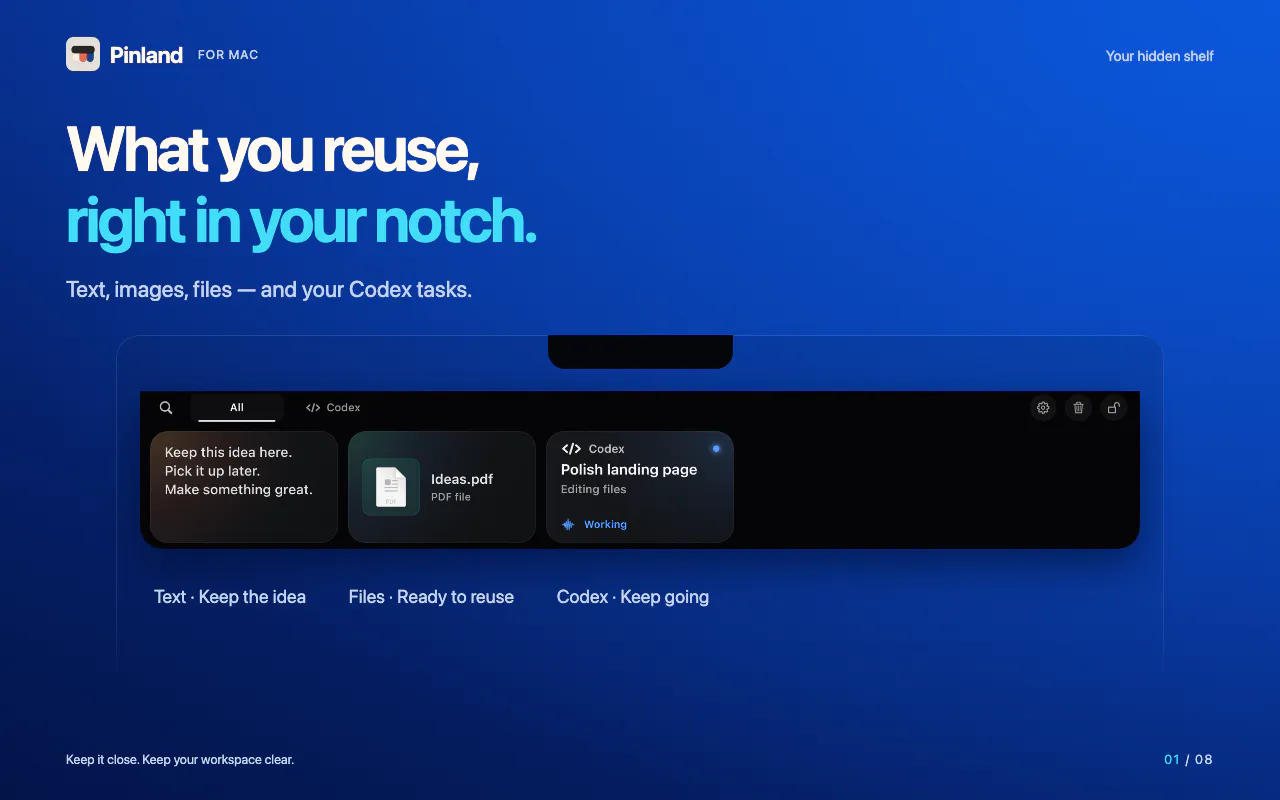The height and width of the screenshot is (800, 1280).
Task: Click the trash icon to clear items
Action: click(x=1078, y=407)
